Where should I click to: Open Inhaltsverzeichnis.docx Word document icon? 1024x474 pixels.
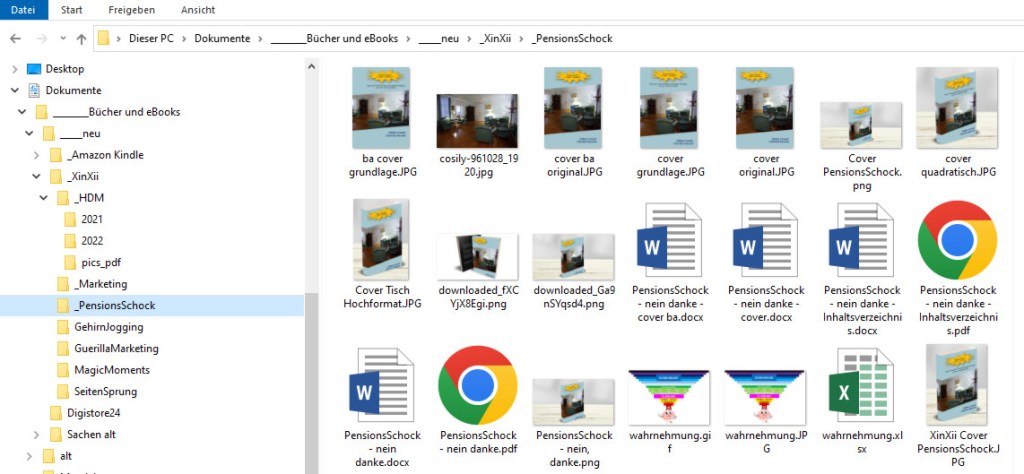(861, 240)
